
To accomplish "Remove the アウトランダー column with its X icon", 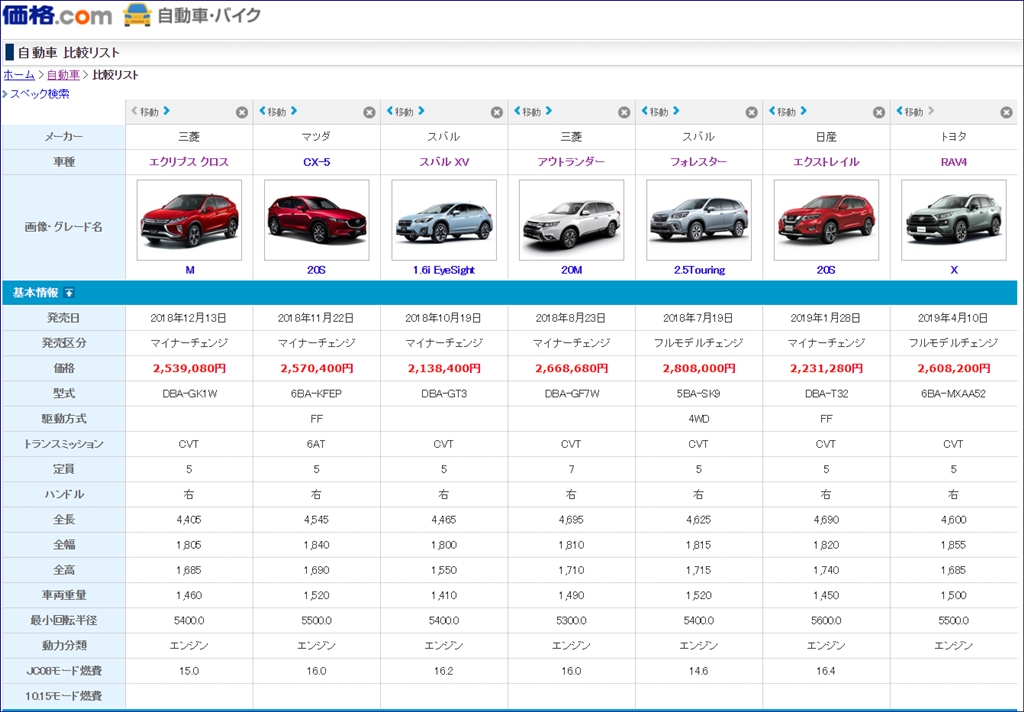I will point(624,112).
